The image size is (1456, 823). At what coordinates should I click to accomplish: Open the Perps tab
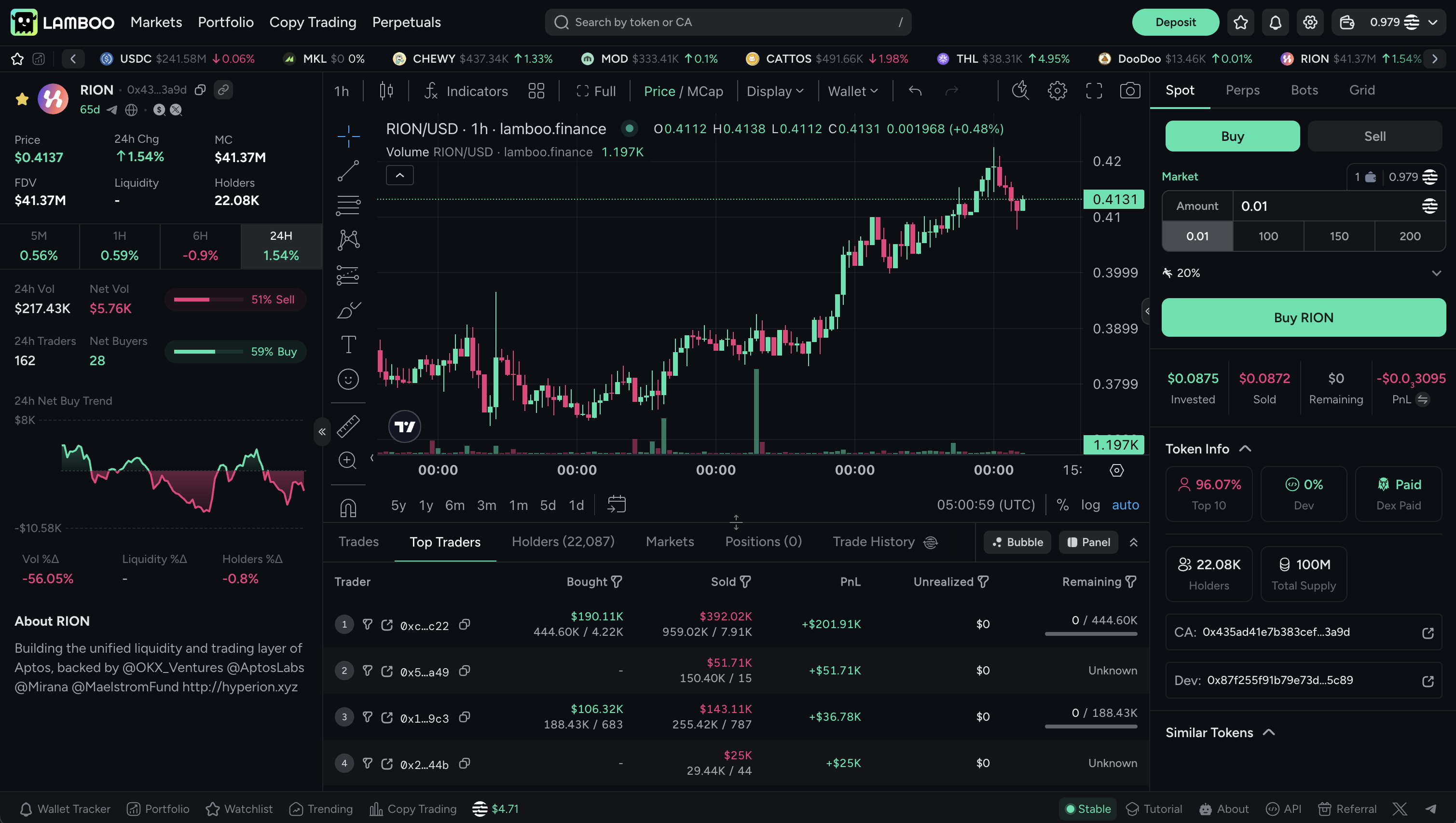tap(1242, 90)
